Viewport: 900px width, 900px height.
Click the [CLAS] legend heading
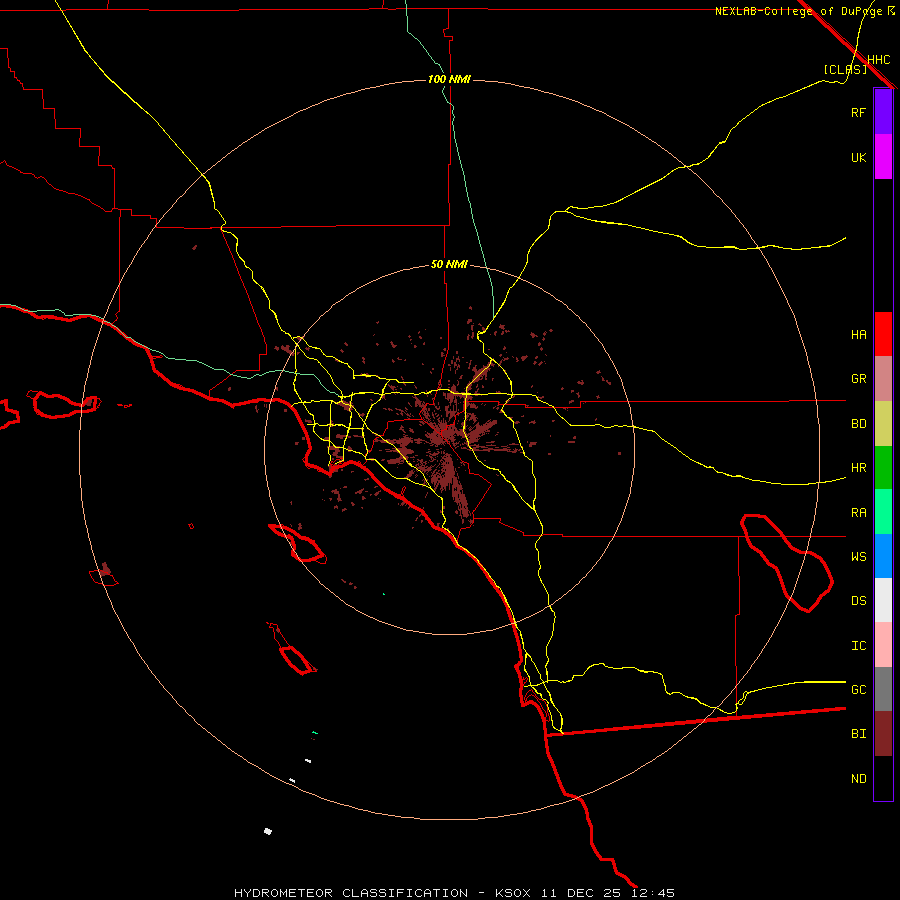point(845,69)
